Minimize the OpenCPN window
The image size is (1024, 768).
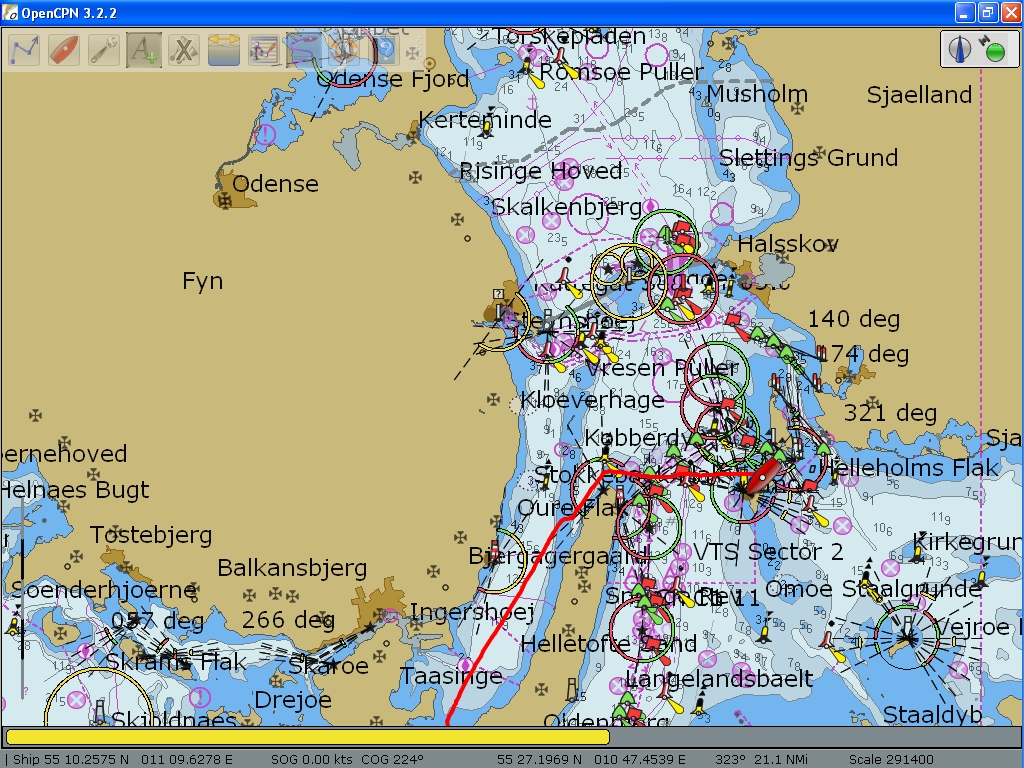pos(965,12)
